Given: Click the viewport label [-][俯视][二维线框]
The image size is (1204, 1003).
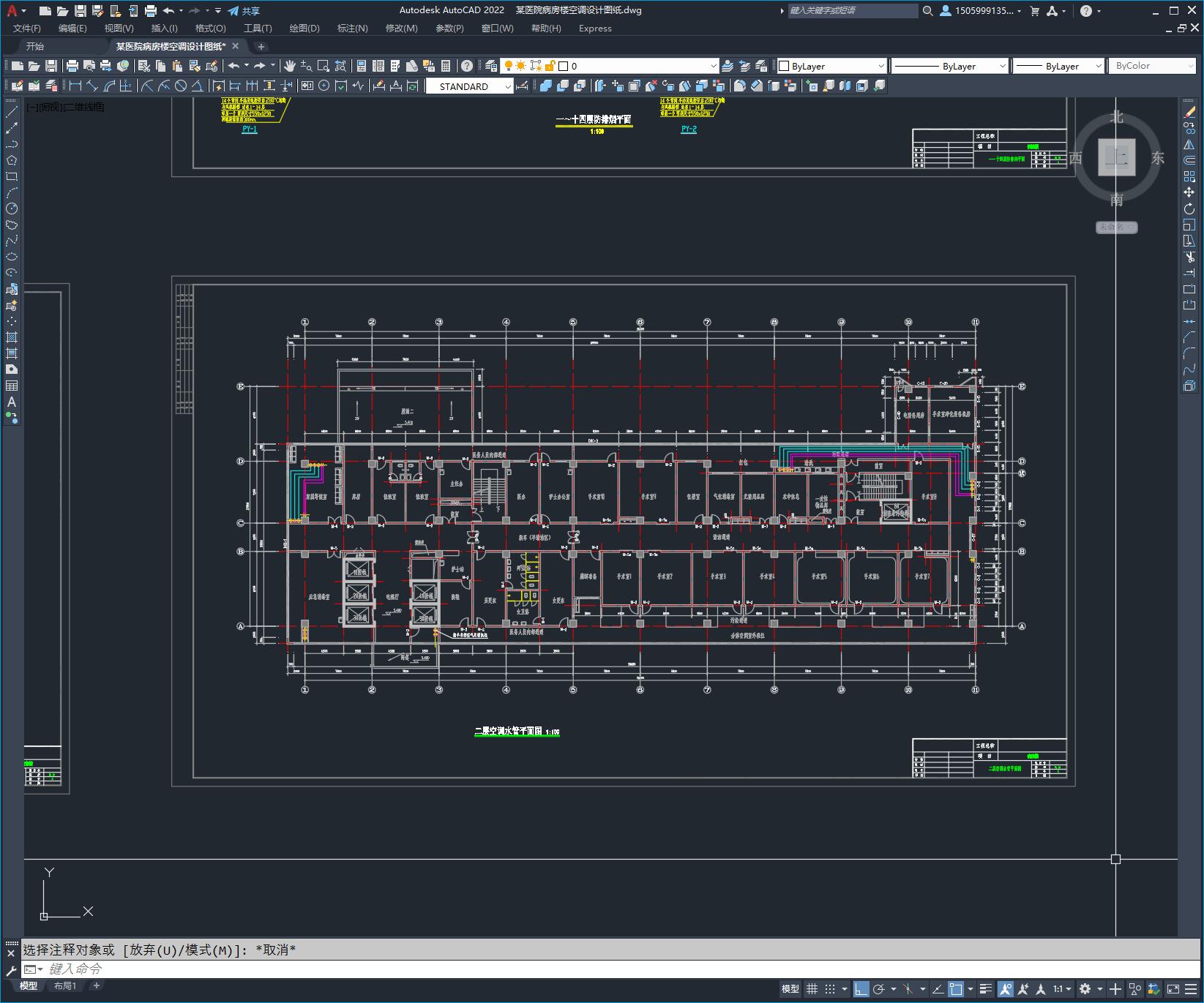Looking at the screenshot, I should (x=65, y=107).
